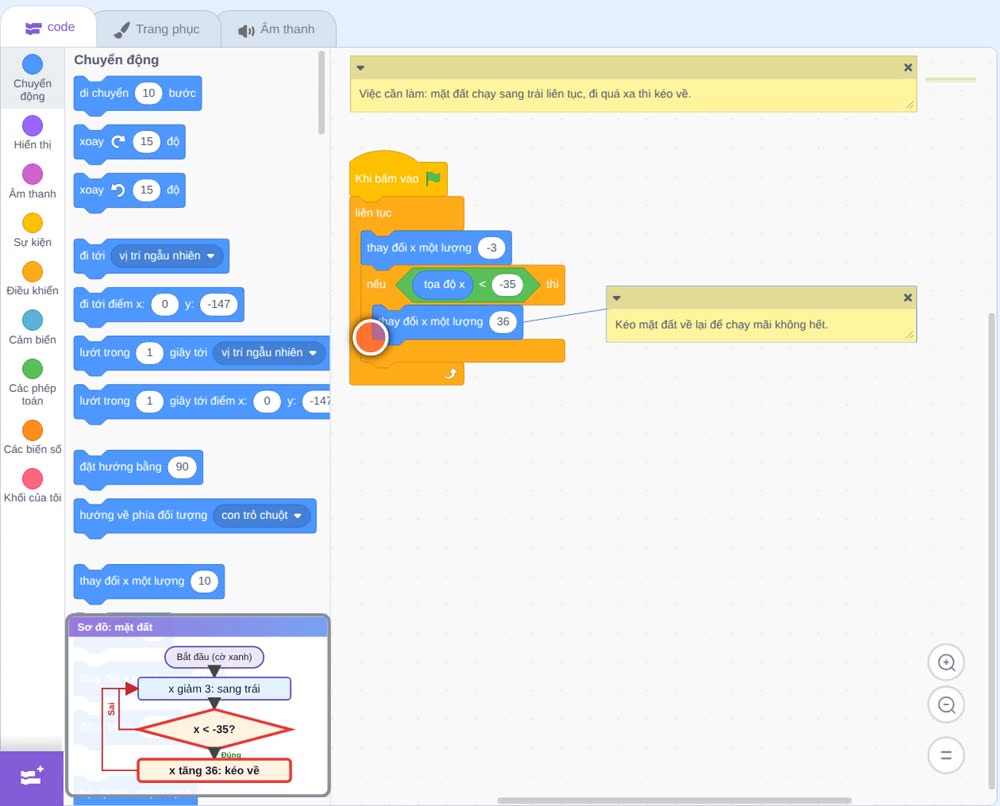Open 'đi tới' vị trí ngẫu nhiên dropdown
This screenshot has height=806, width=1000.
coord(167,256)
